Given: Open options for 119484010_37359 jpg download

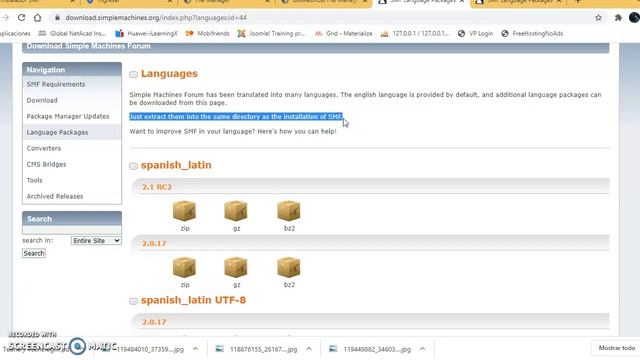Looking at the screenshot, I should (x=196, y=349).
